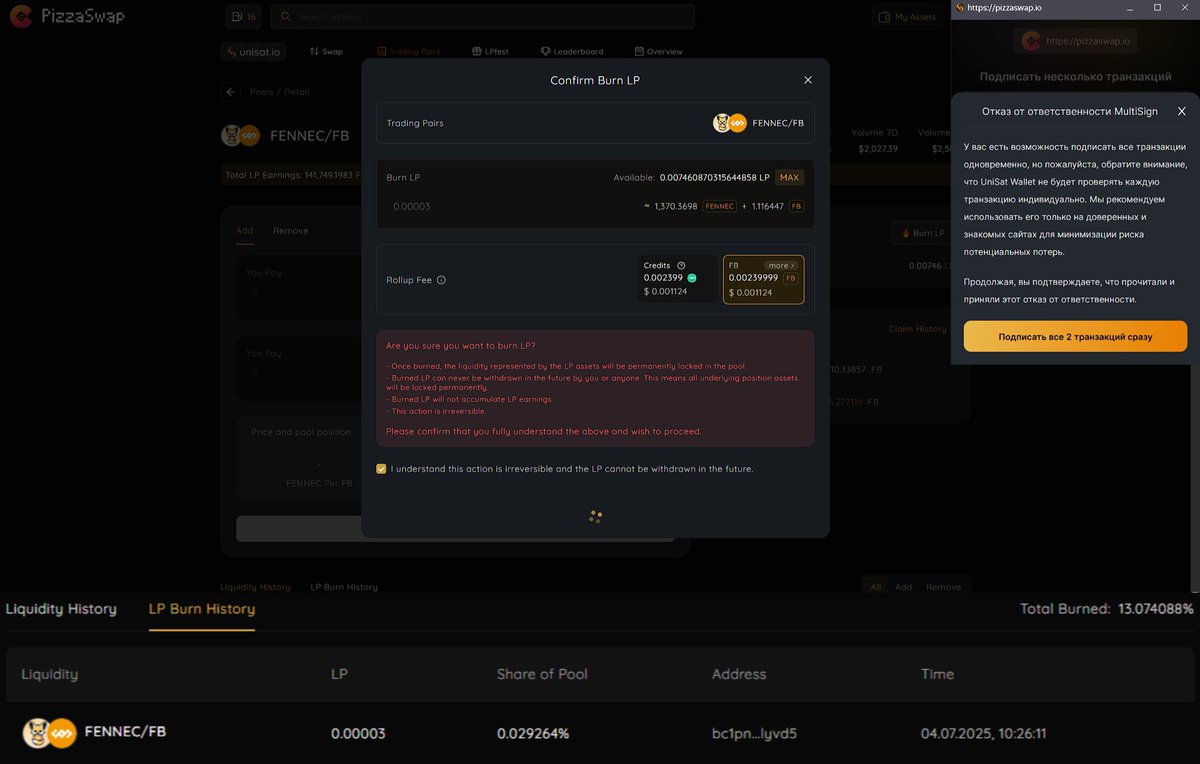Filter history by Remove

click(x=943, y=587)
